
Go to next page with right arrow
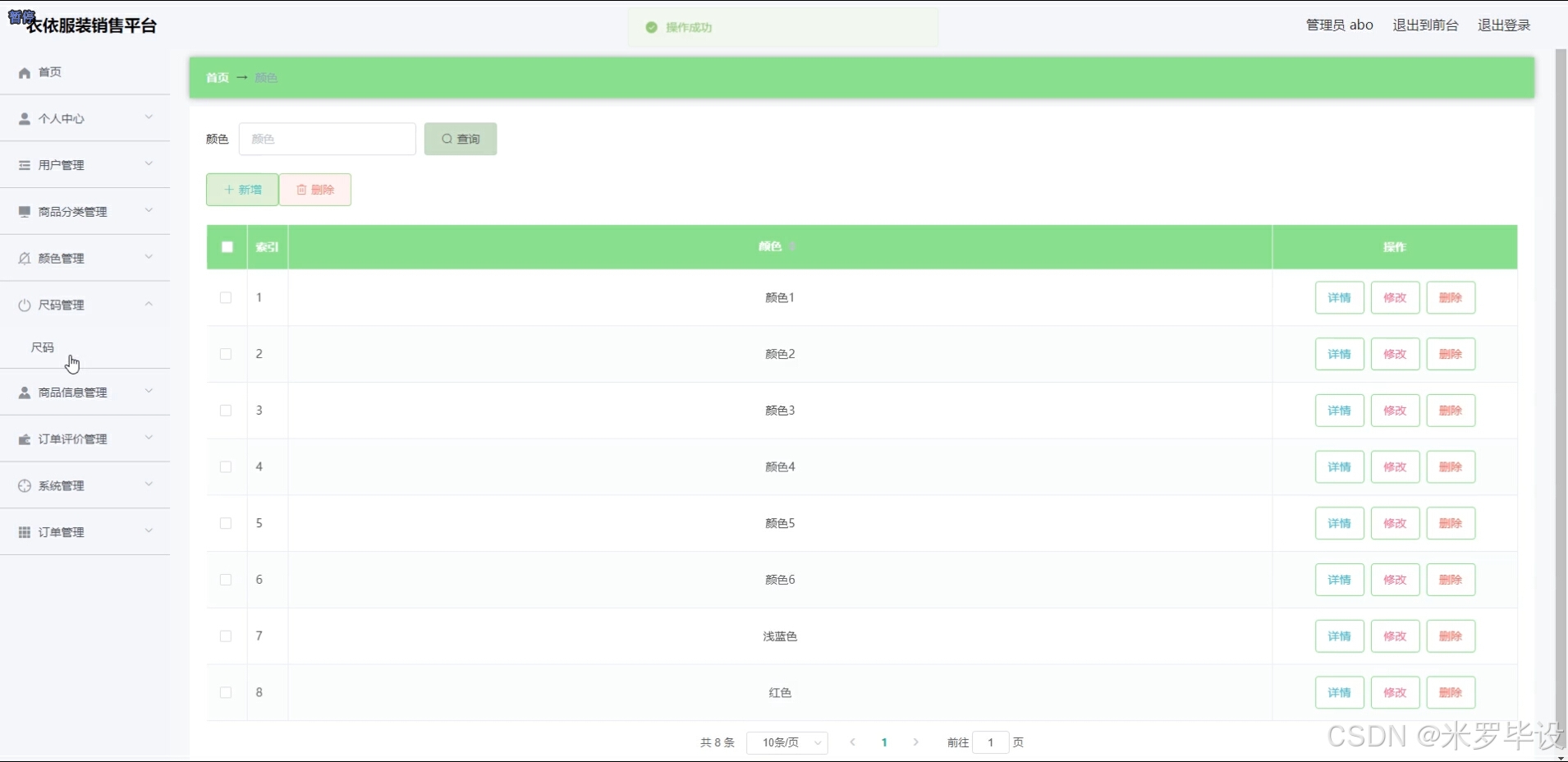tap(915, 742)
